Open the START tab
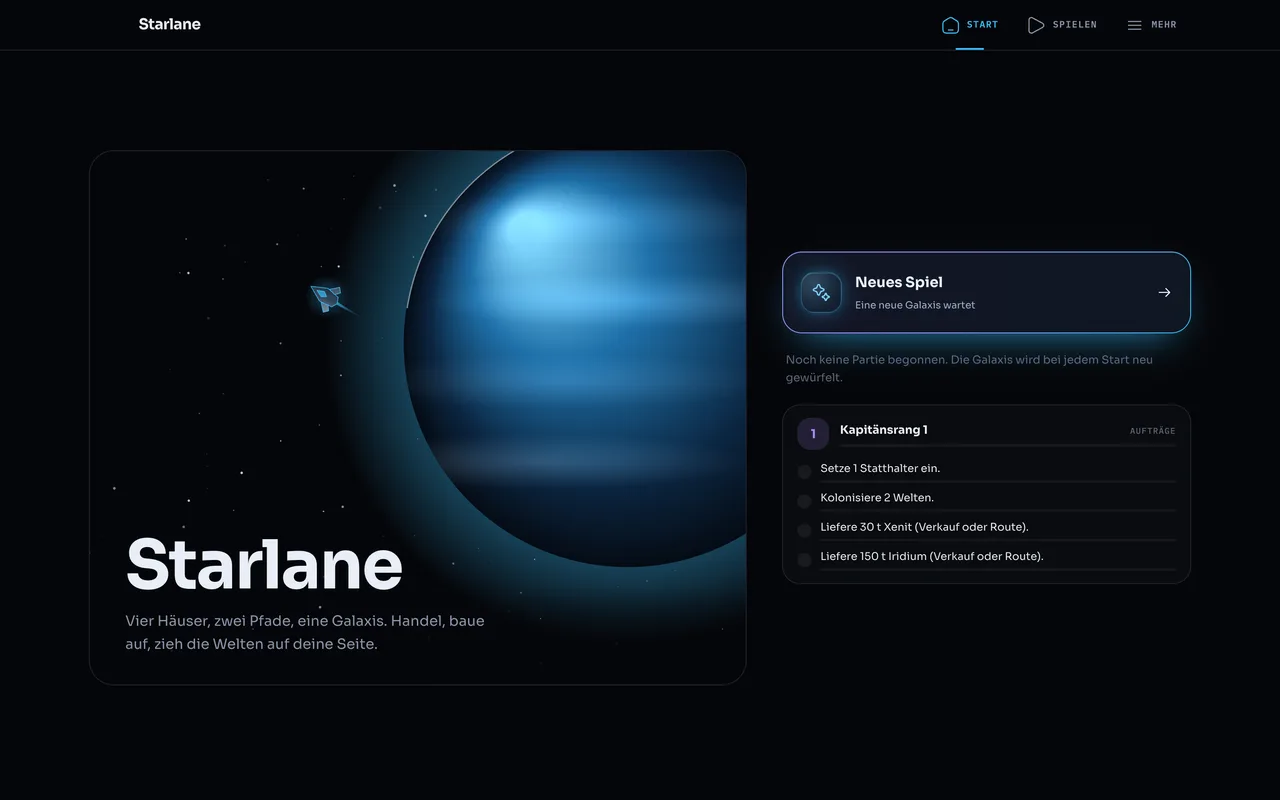This screenshot has width=1280, height=800. pos(969,25)
